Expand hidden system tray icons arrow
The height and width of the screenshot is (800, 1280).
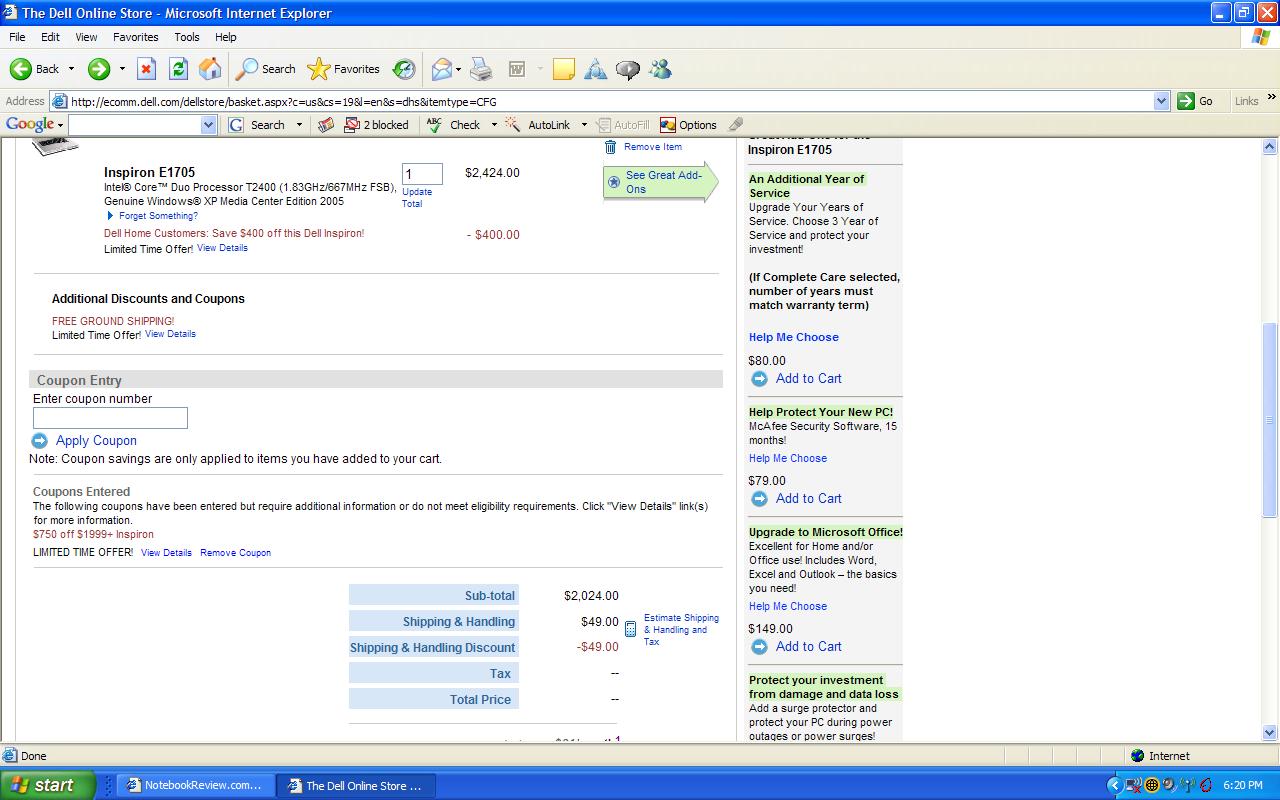pos(1115,785)
